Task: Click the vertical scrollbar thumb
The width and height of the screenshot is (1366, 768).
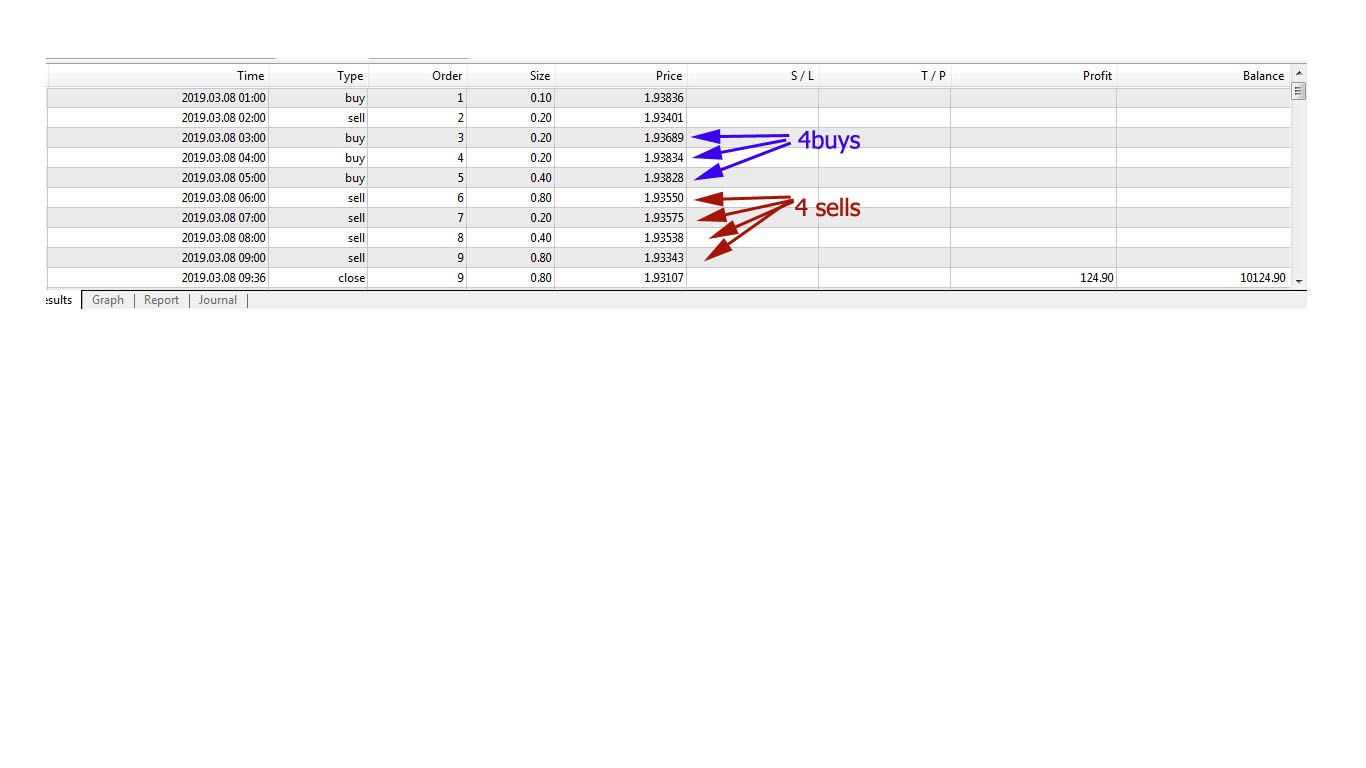Action: tap(1299, 90)
